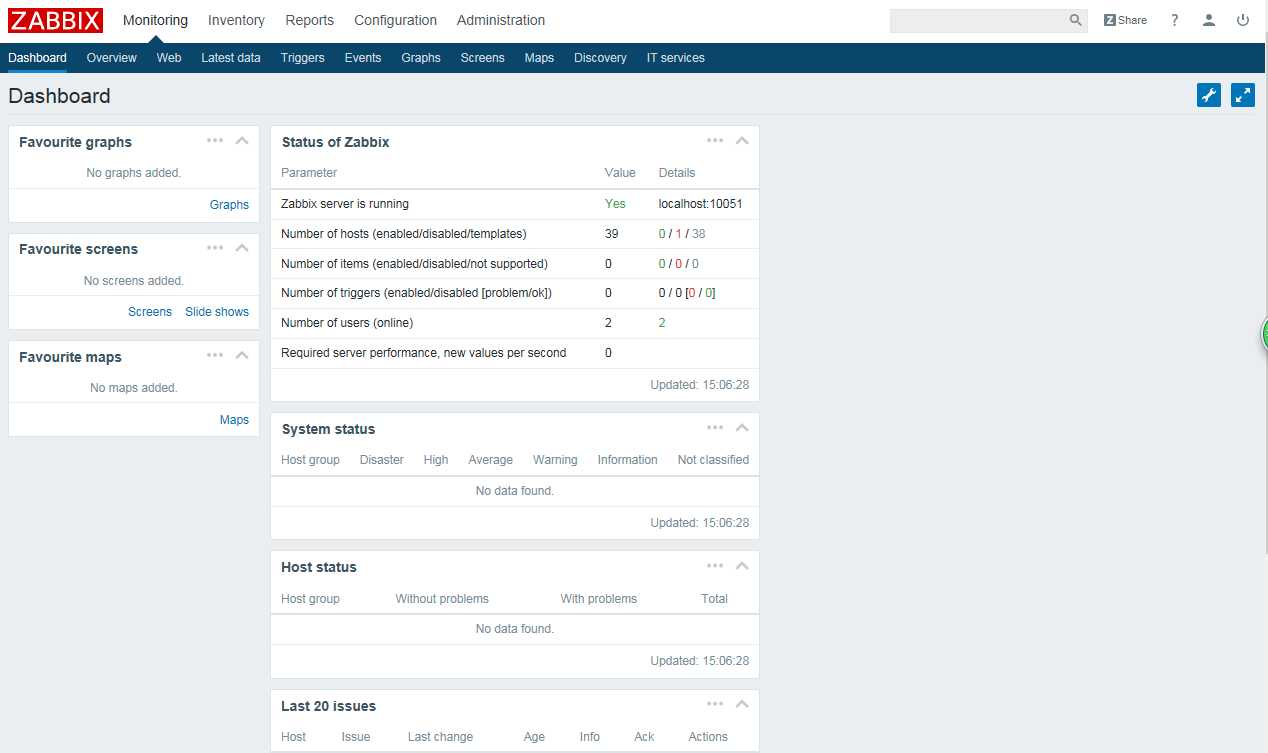Go to the Overview submenu tab
Image resolution: width=1268 pixels, height=753 pixels.
point(112,58)
